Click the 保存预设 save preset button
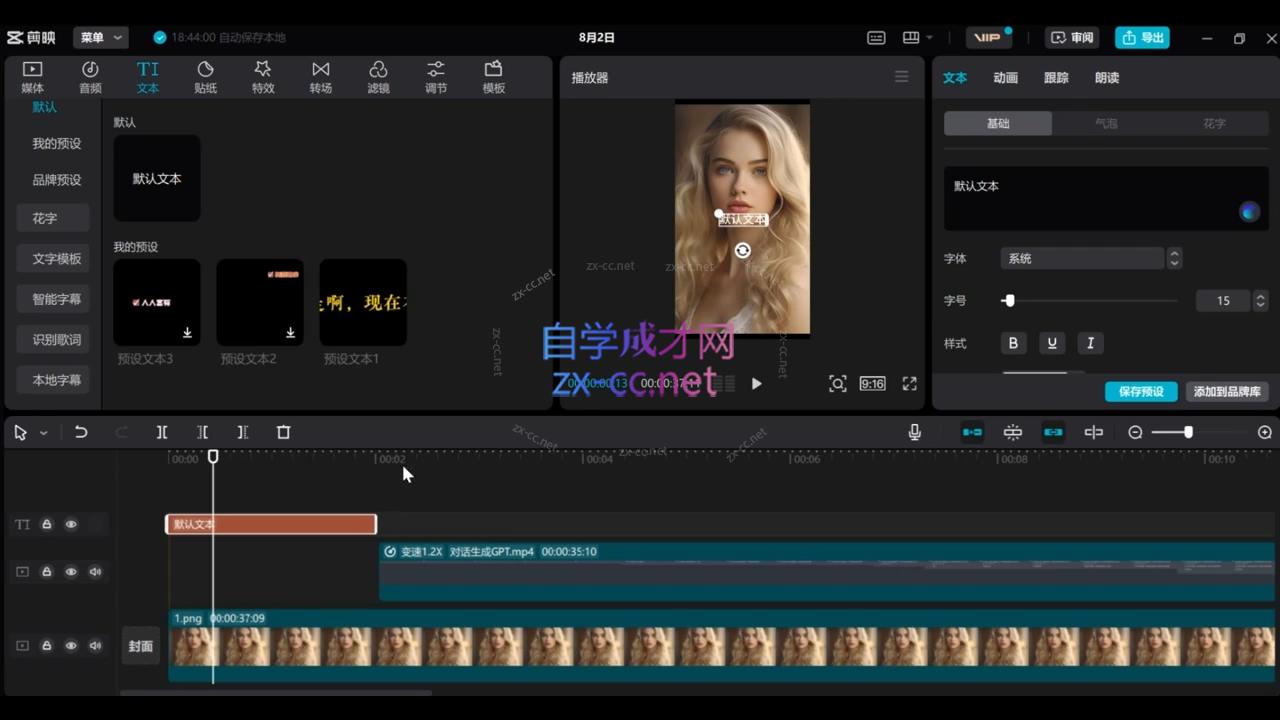Screen dimensions: 1280x720 [x=1140, y=392]
